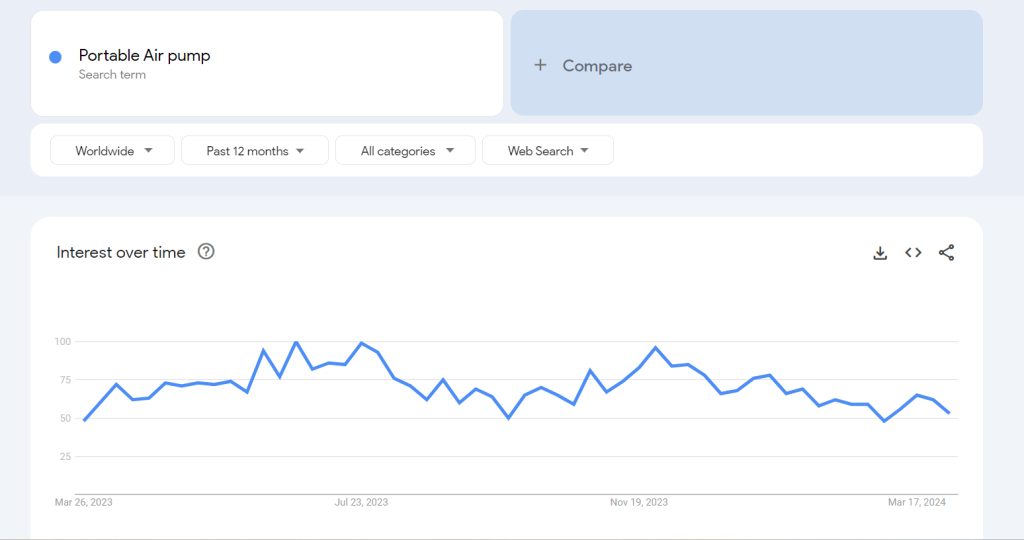The width and height of the screenshot is (1024, 540).
Task: Open the help icon beside Interest over time
Action: pyautogui.click(x=206, y=251)
